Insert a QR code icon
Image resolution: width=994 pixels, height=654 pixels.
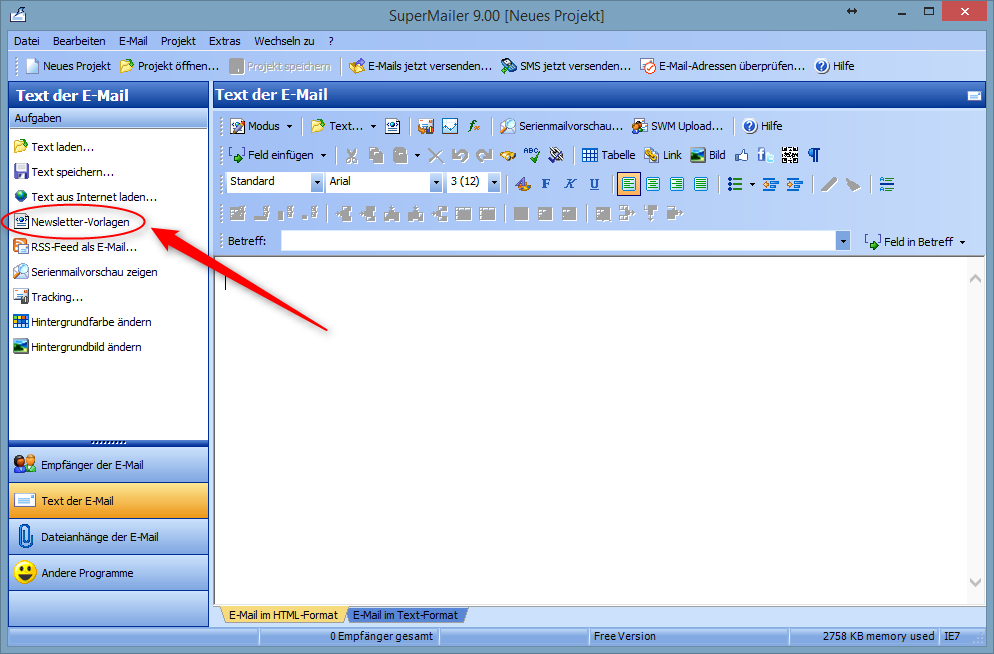[790, 155]
